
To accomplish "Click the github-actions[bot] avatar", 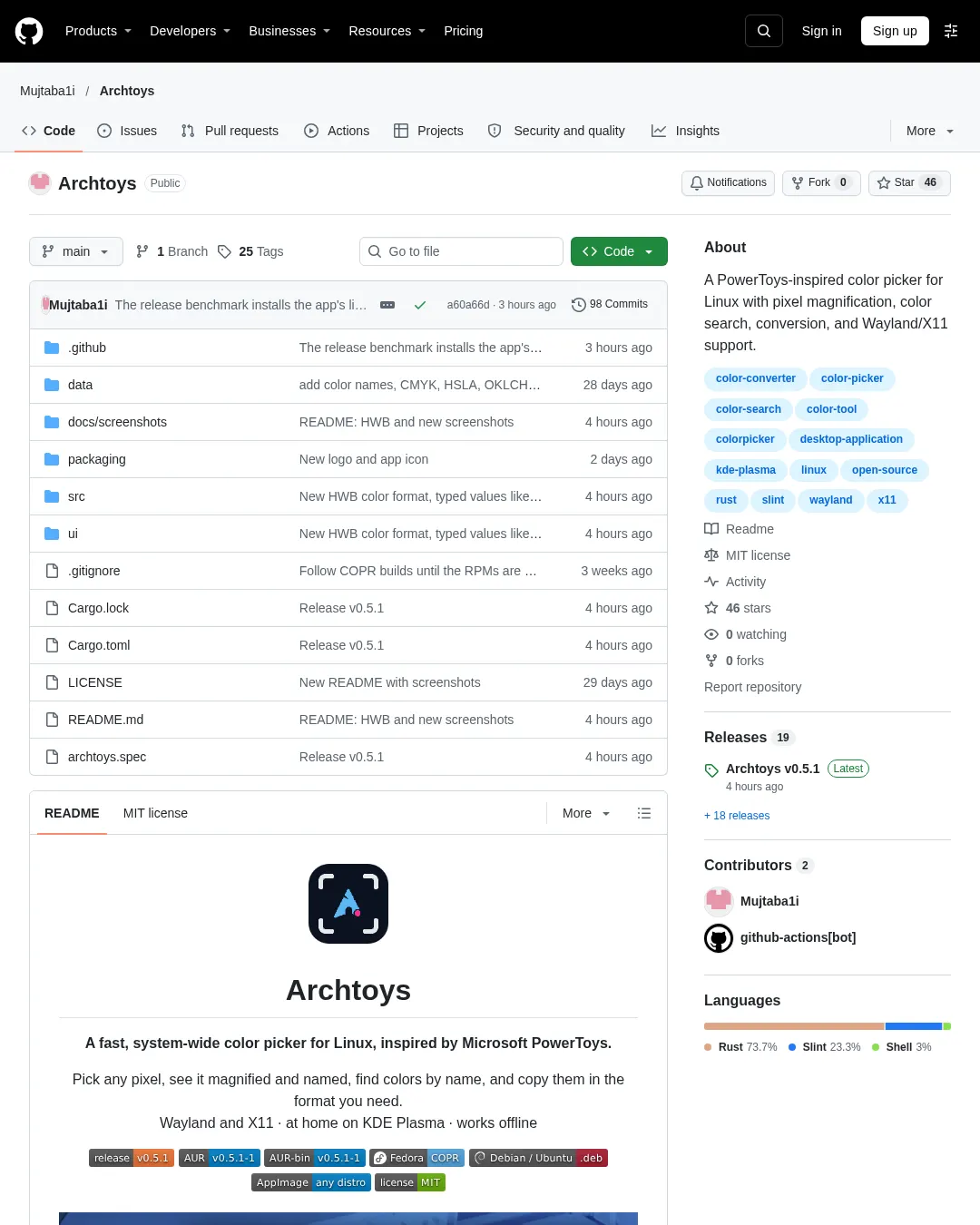I will pyautogui.click(x=719, y=938).
